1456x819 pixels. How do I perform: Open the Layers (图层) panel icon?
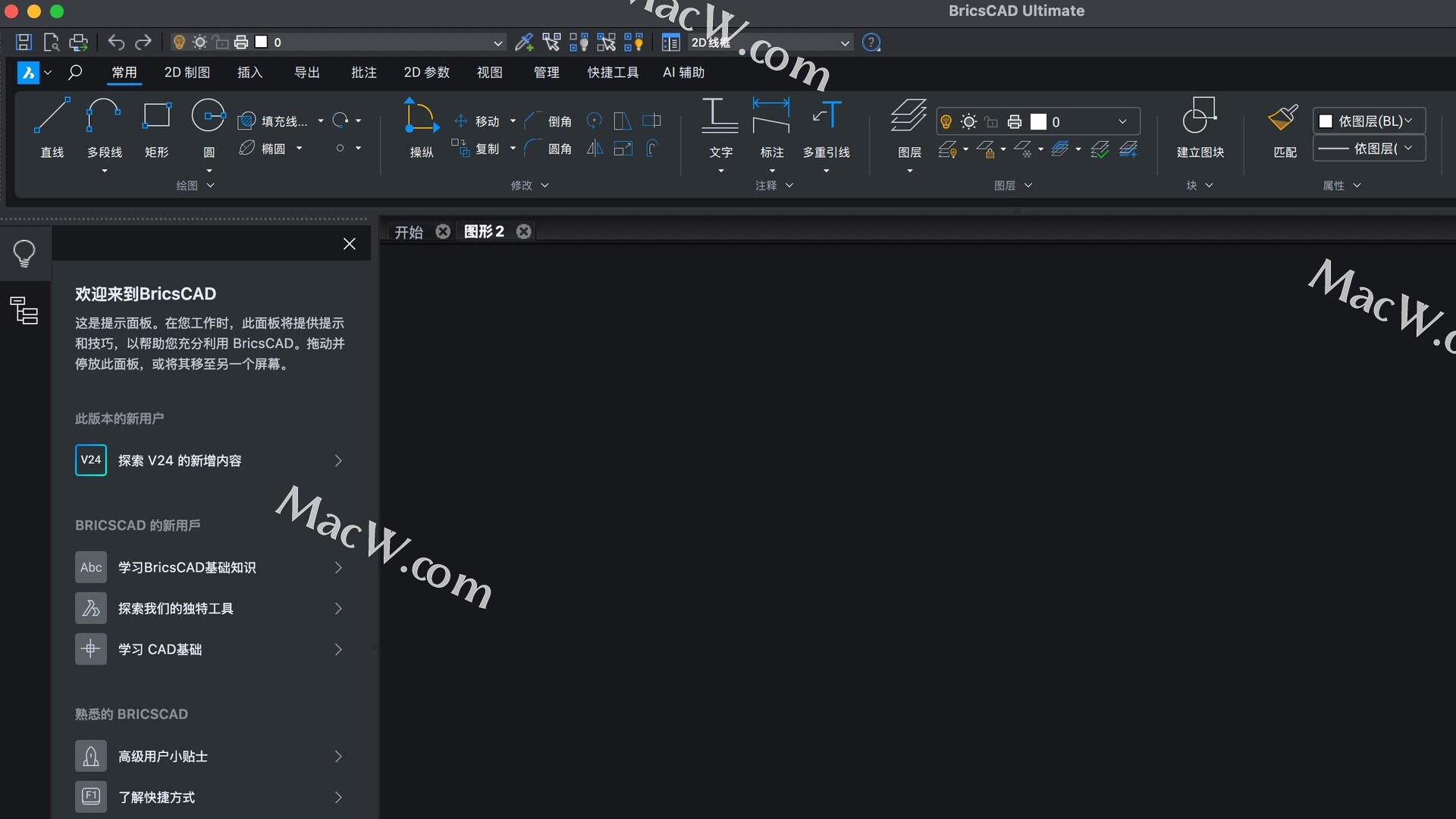[908, 116]
